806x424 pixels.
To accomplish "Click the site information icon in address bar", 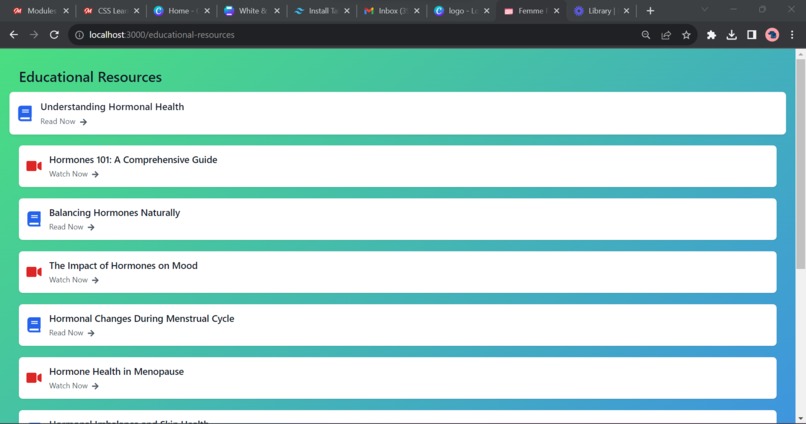I will (79, 35).
